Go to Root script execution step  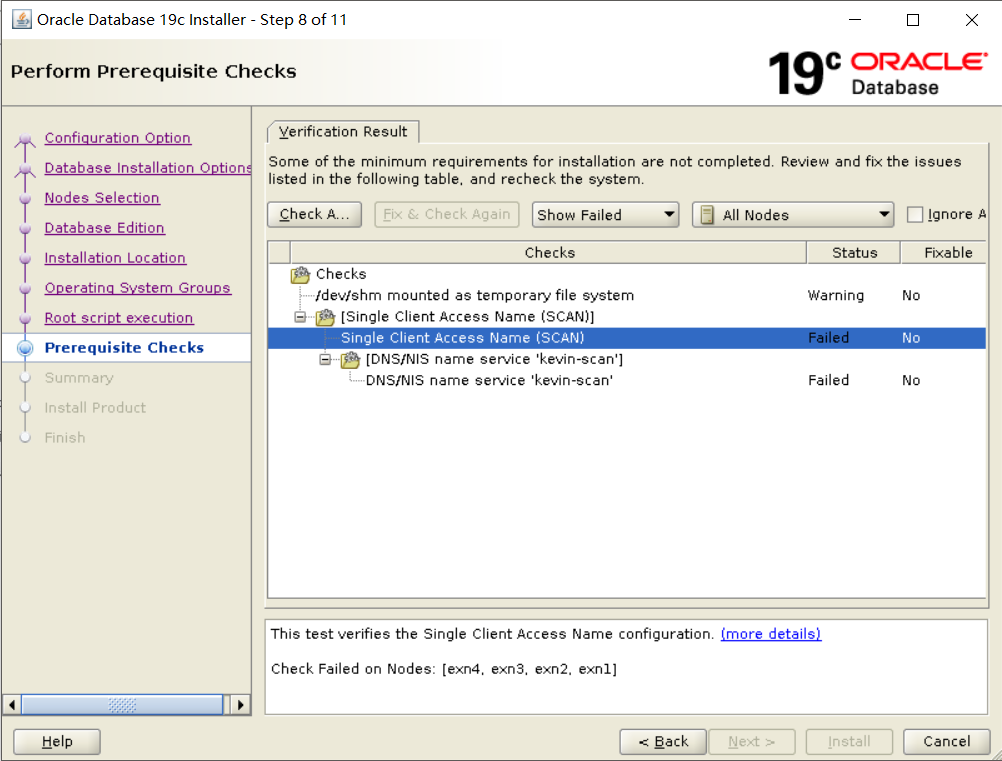pos(119,318)
